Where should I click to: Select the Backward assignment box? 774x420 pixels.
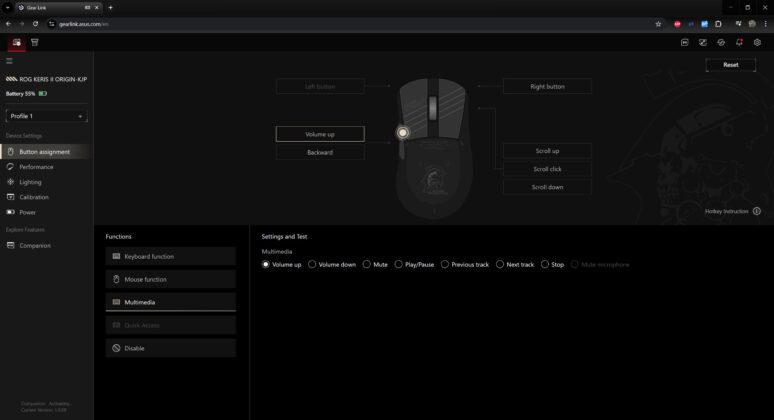[320, 152]
